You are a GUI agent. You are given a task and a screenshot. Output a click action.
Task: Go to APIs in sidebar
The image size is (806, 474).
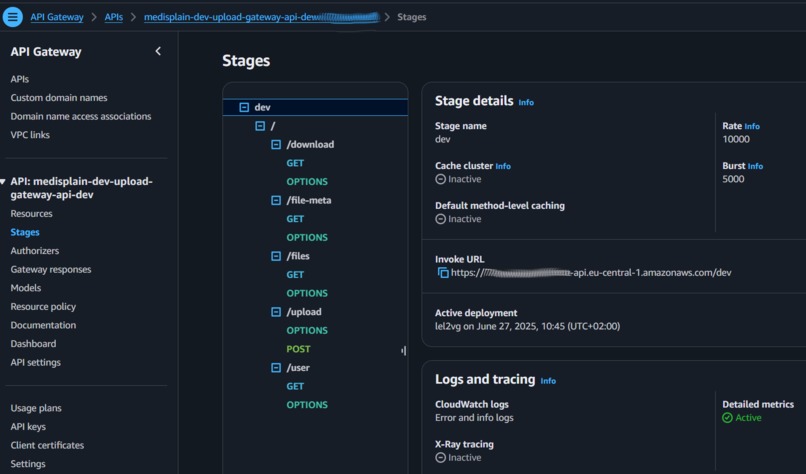[x=20, y=79]
